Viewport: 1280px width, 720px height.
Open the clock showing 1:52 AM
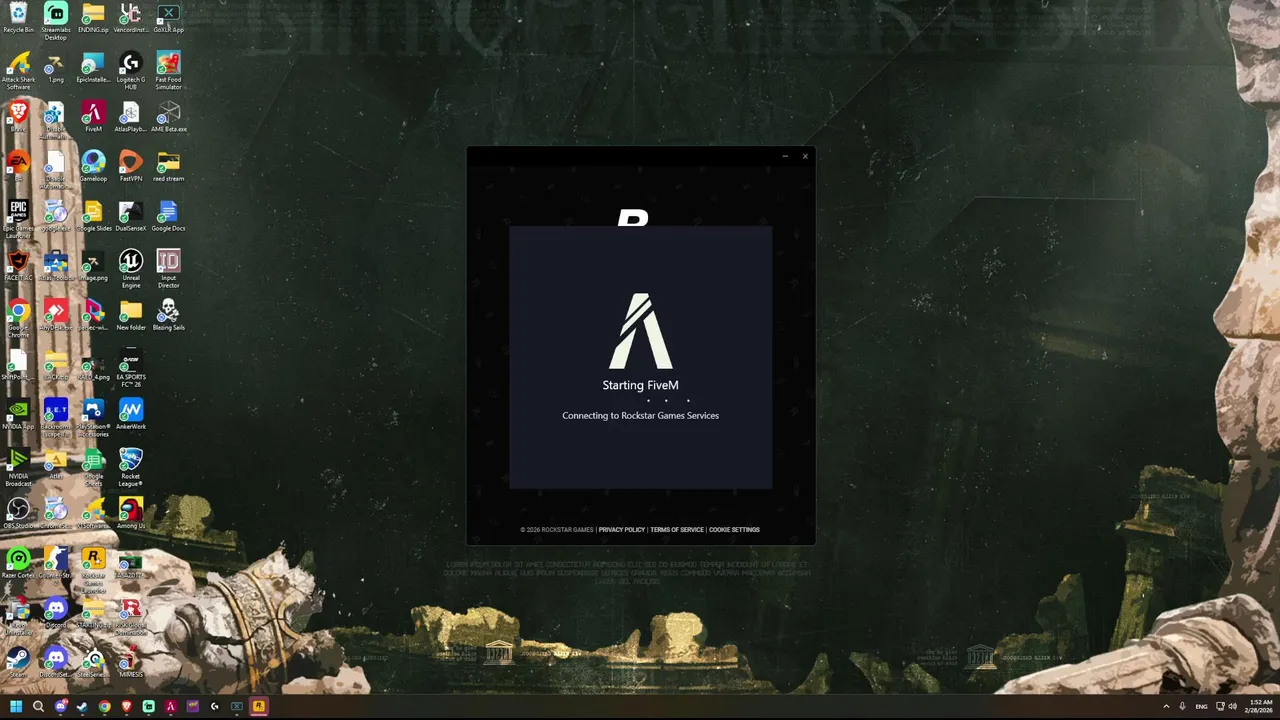pyautogui.click(x=1259, y=707)
